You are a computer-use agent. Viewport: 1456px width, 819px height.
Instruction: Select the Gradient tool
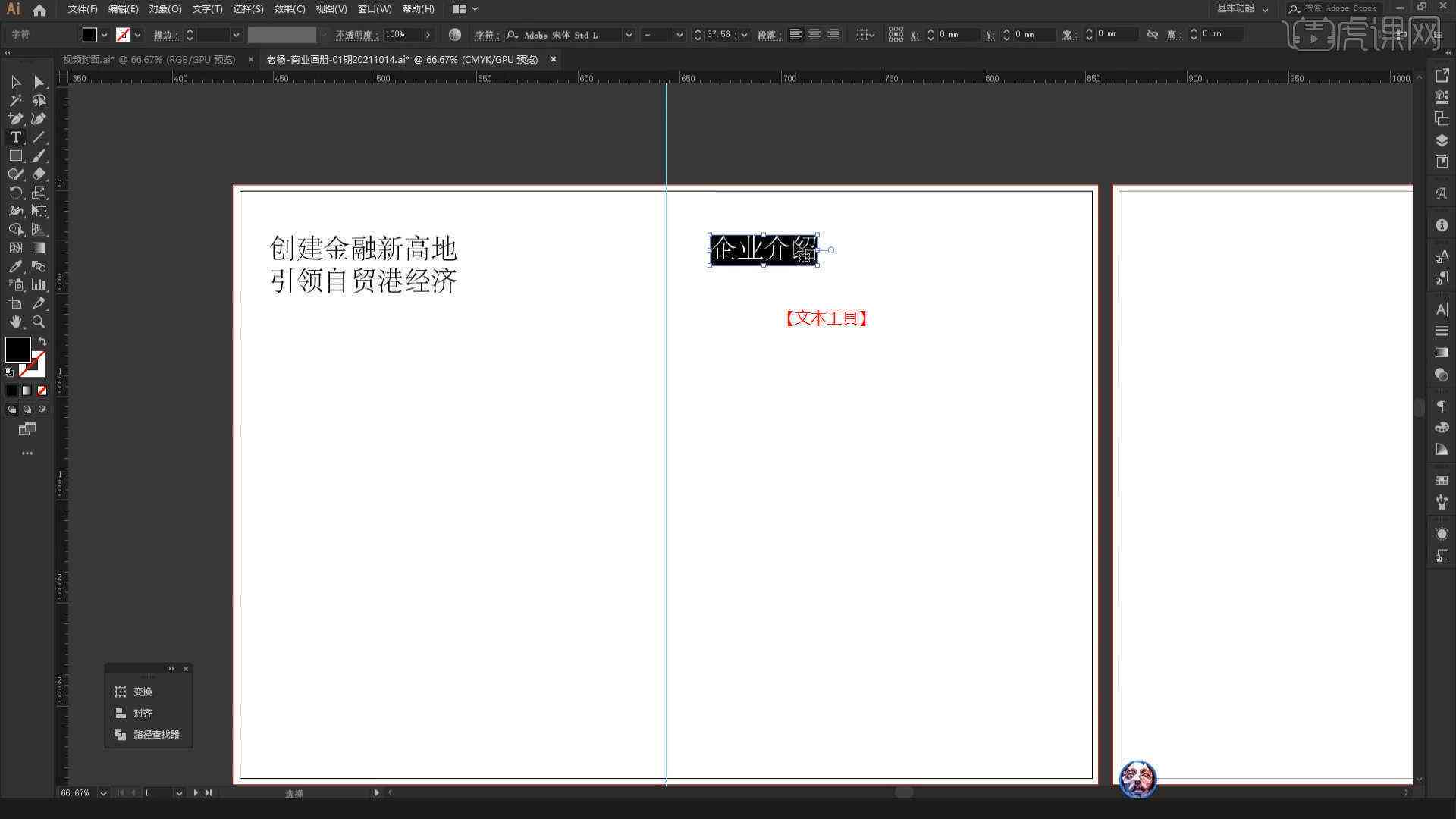click(x=39, y=248)
